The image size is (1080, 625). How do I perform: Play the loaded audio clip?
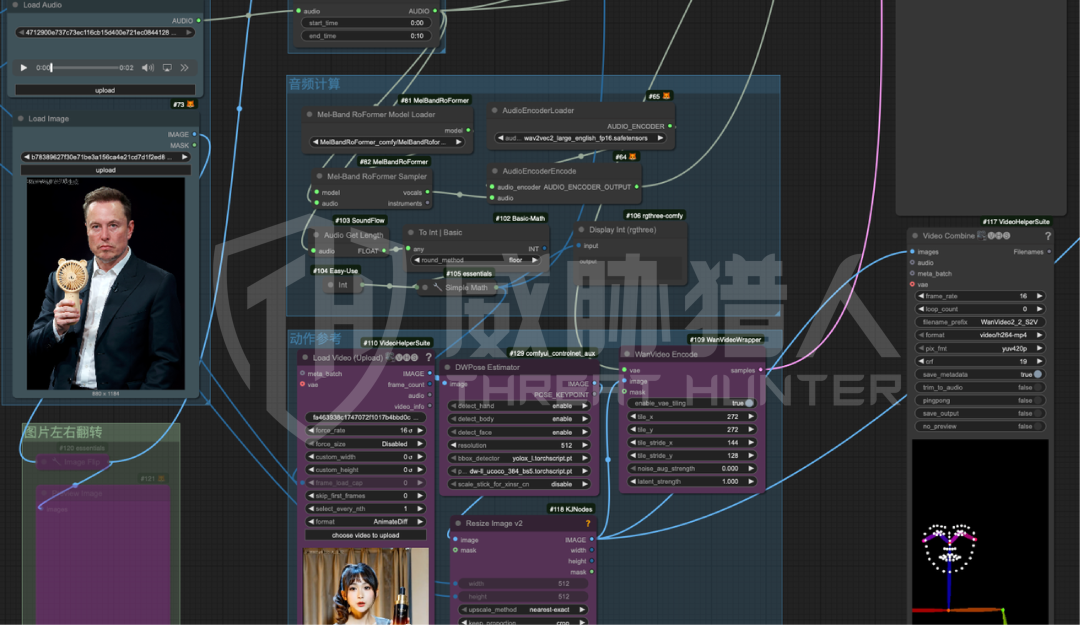[x=24, y=68]
